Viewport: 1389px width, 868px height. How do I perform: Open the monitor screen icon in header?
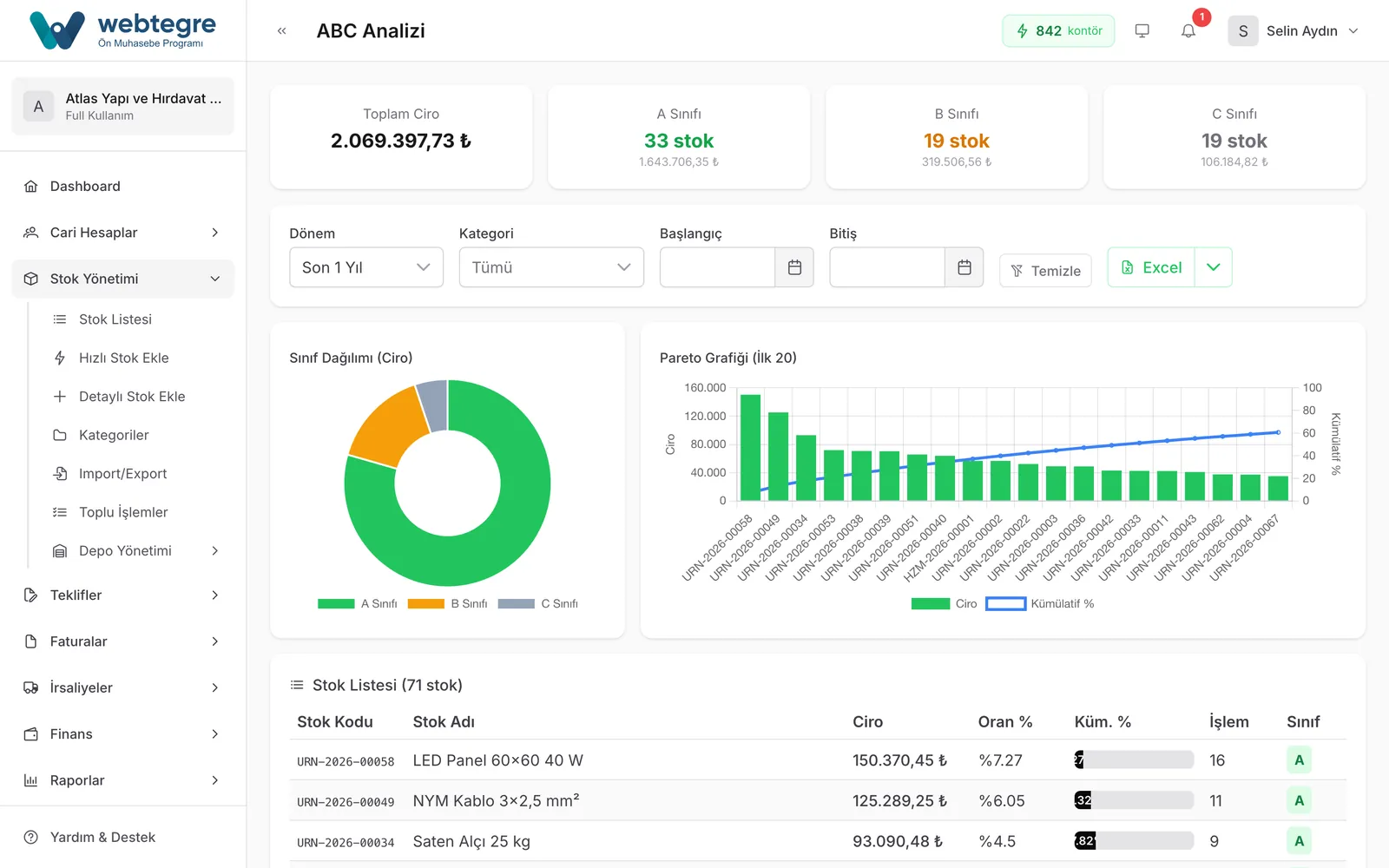(x=1142, y=31)
